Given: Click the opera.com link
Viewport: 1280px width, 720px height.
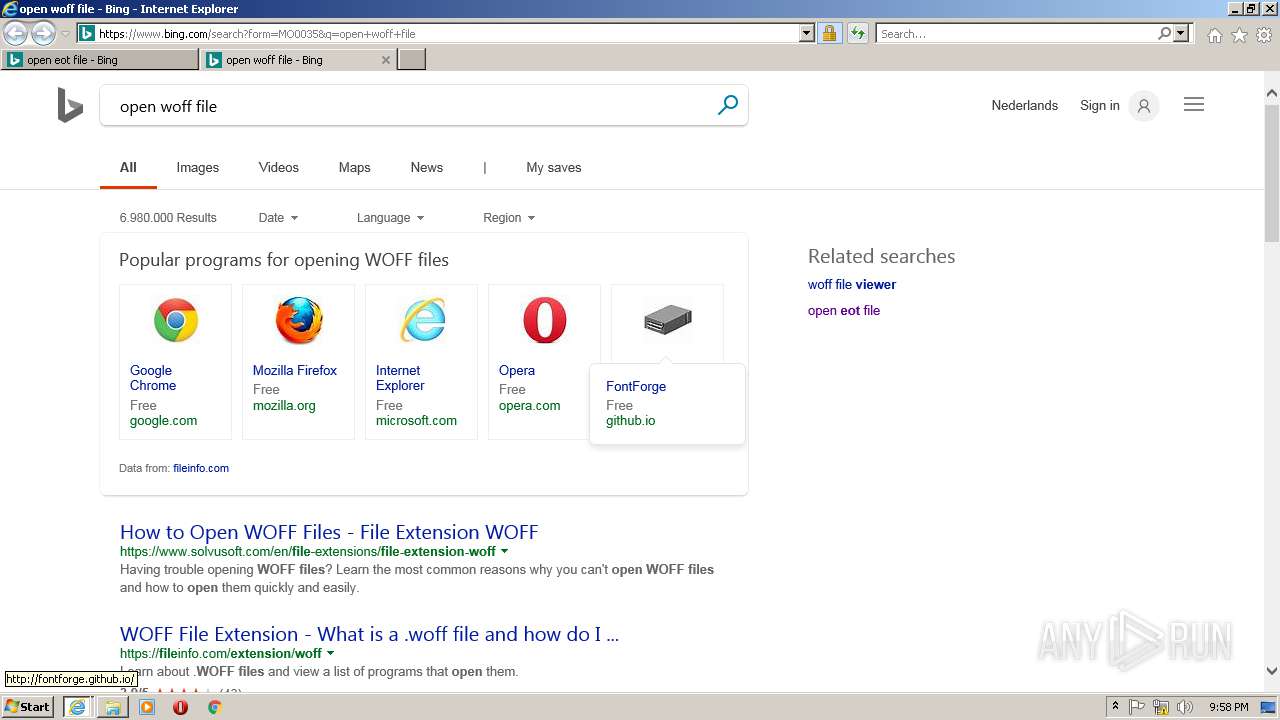Looking at the screenshot, I should pyautogui.click(x=529, y=405).
